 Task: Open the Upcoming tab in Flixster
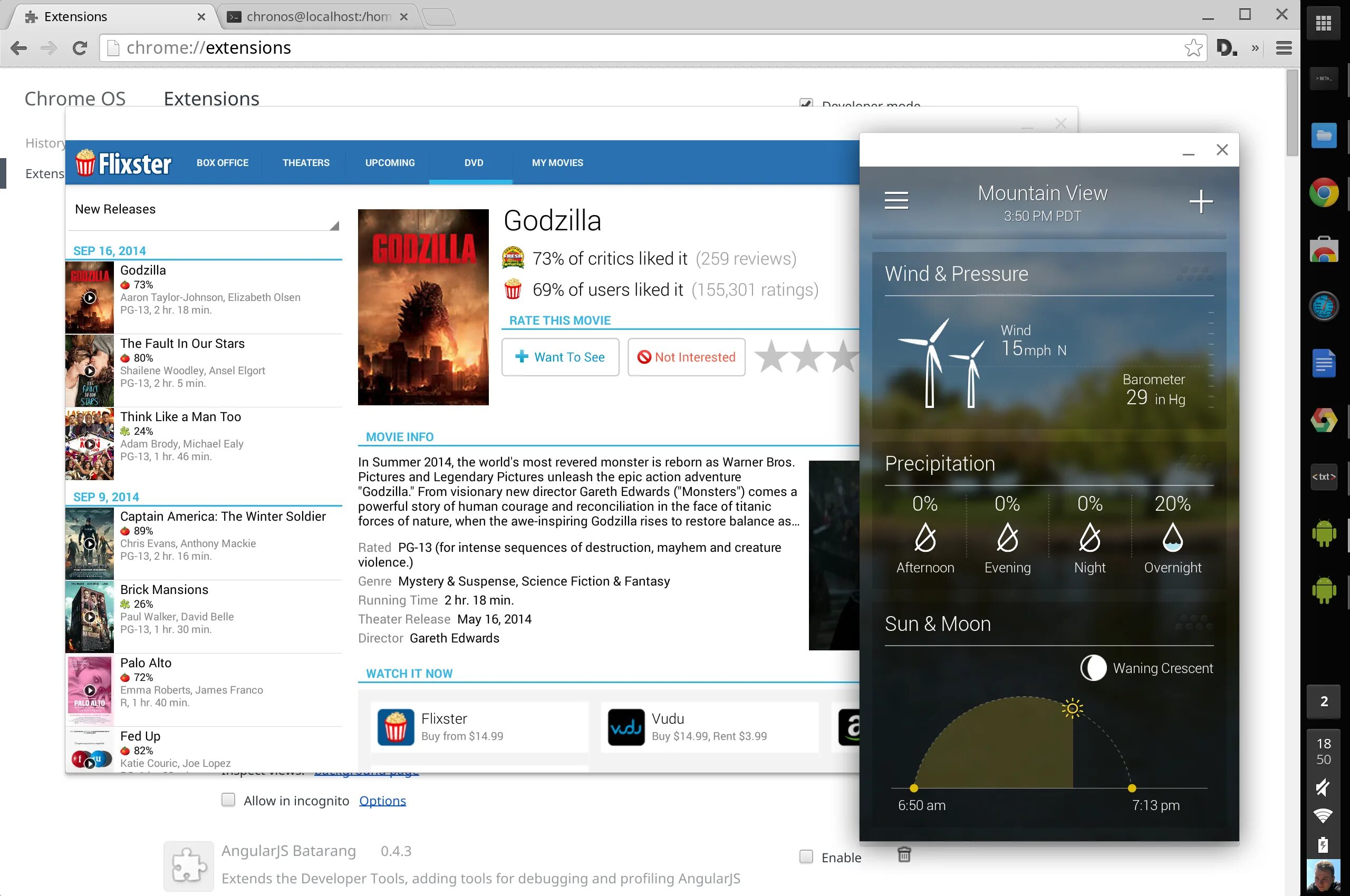pyautogui.click(x=390, y=163)
